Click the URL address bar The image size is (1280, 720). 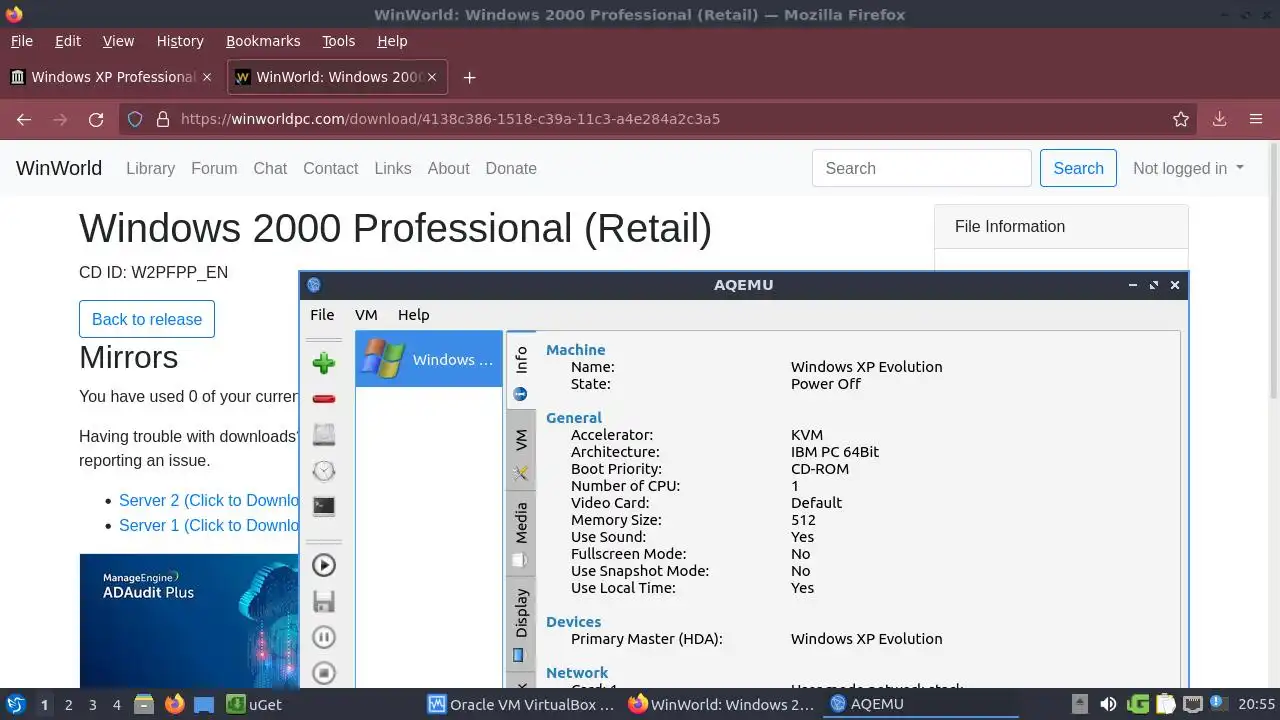[660, 119]
